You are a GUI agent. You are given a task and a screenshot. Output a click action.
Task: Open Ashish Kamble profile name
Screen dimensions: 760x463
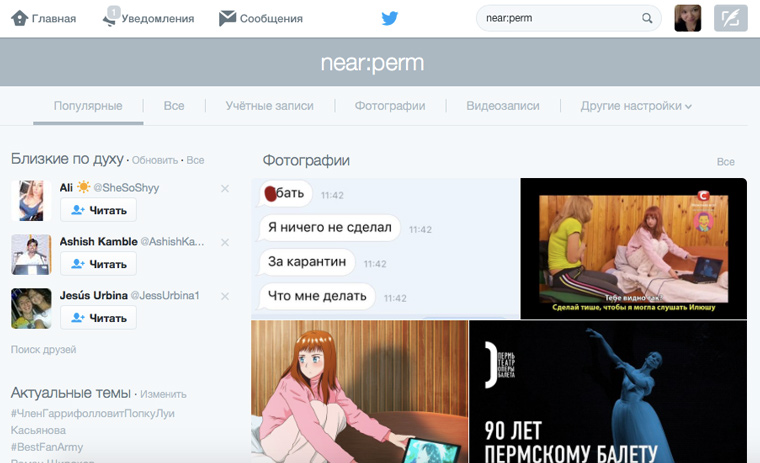click(98, 241)
